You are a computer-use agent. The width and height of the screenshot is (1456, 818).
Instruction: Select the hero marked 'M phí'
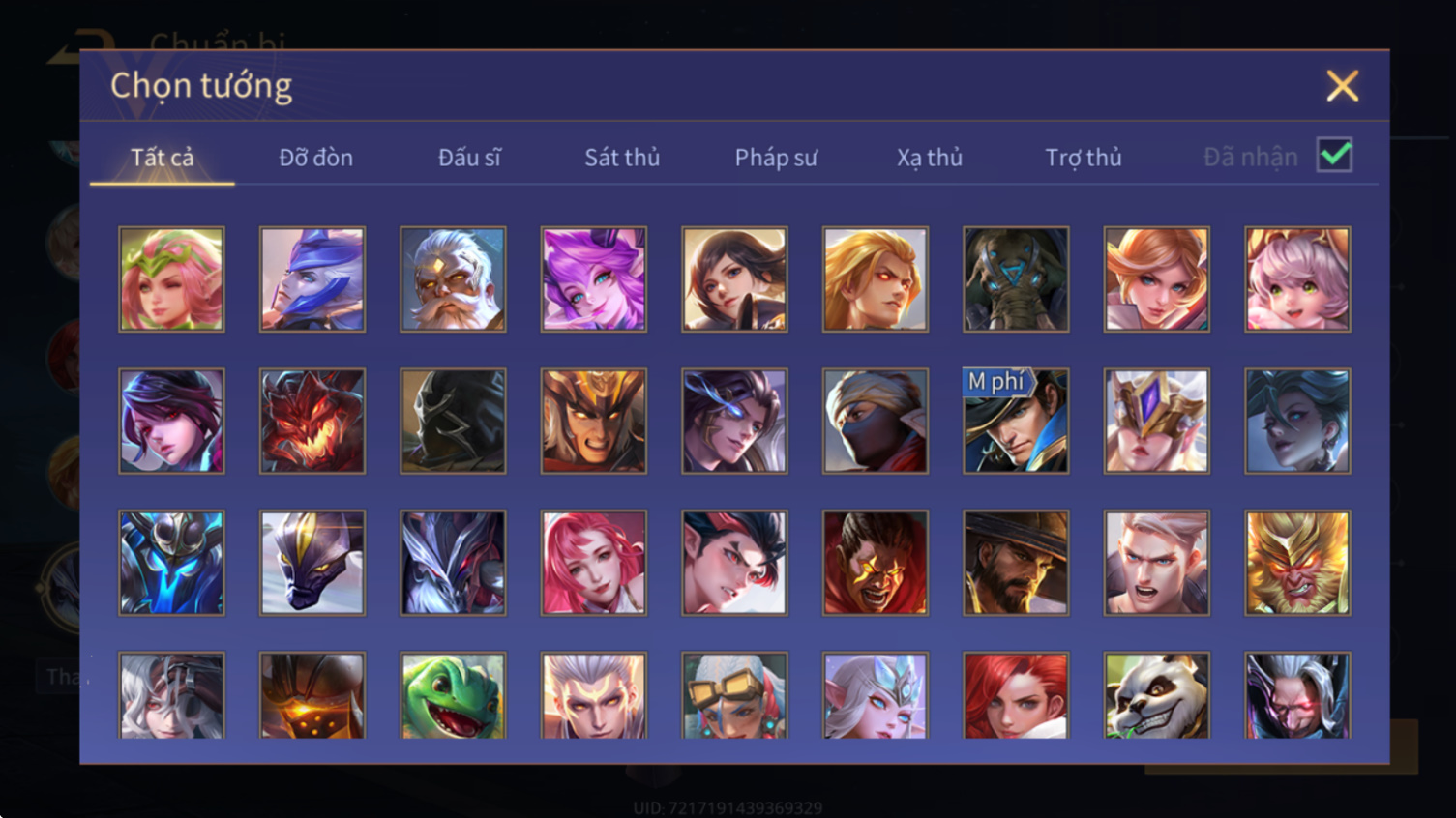point(1016,421)
